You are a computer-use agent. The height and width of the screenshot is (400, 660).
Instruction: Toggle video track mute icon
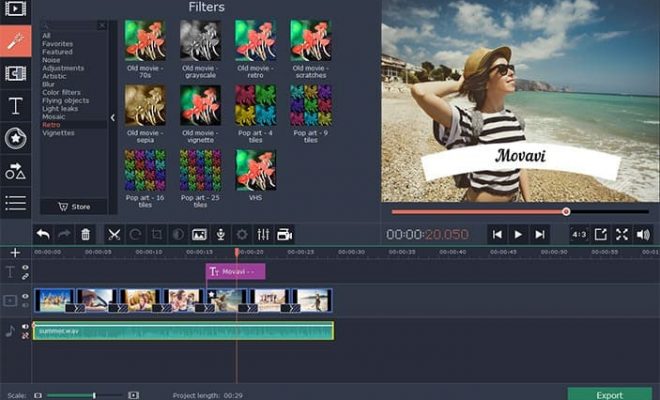(25, 305)
